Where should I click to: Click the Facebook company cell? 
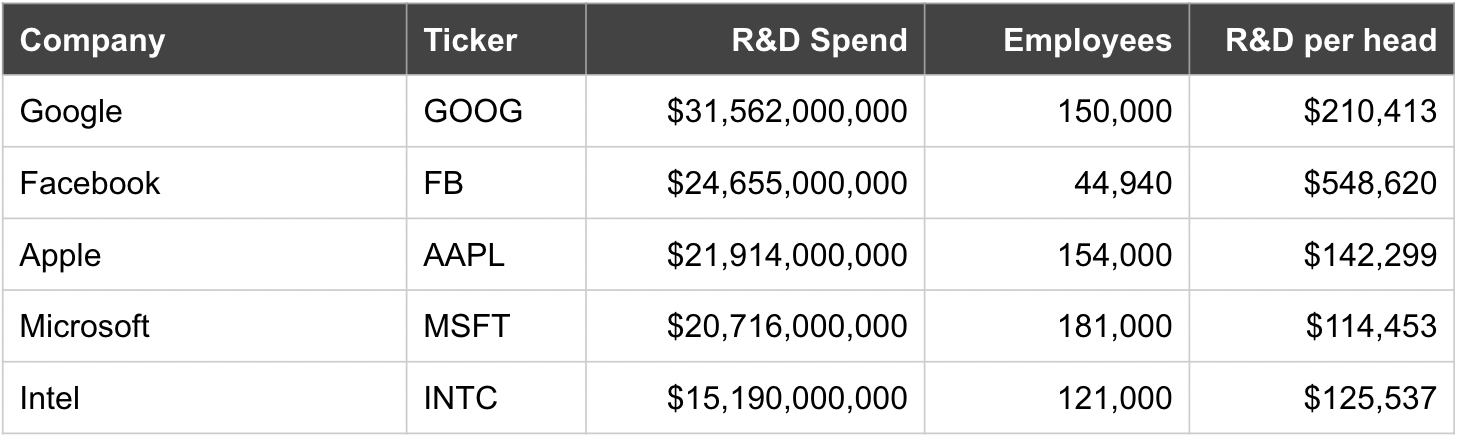pyautogui.click(x=90, y=183)
